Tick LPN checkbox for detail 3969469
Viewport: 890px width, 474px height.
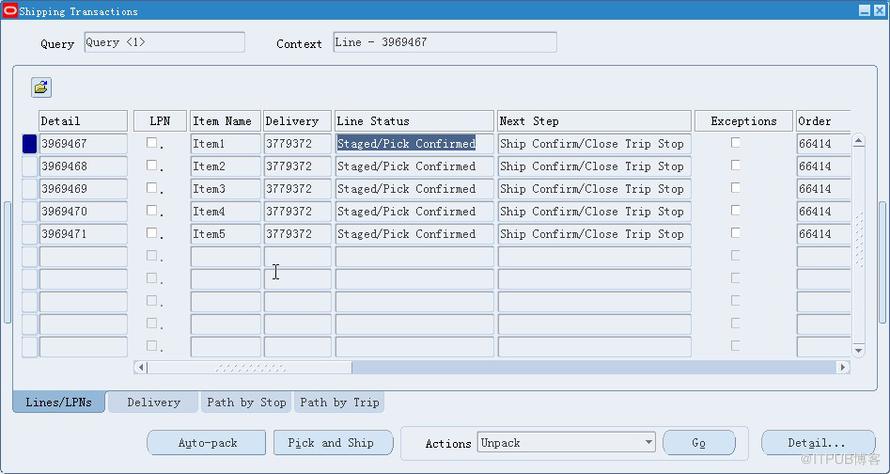point(152,188)
